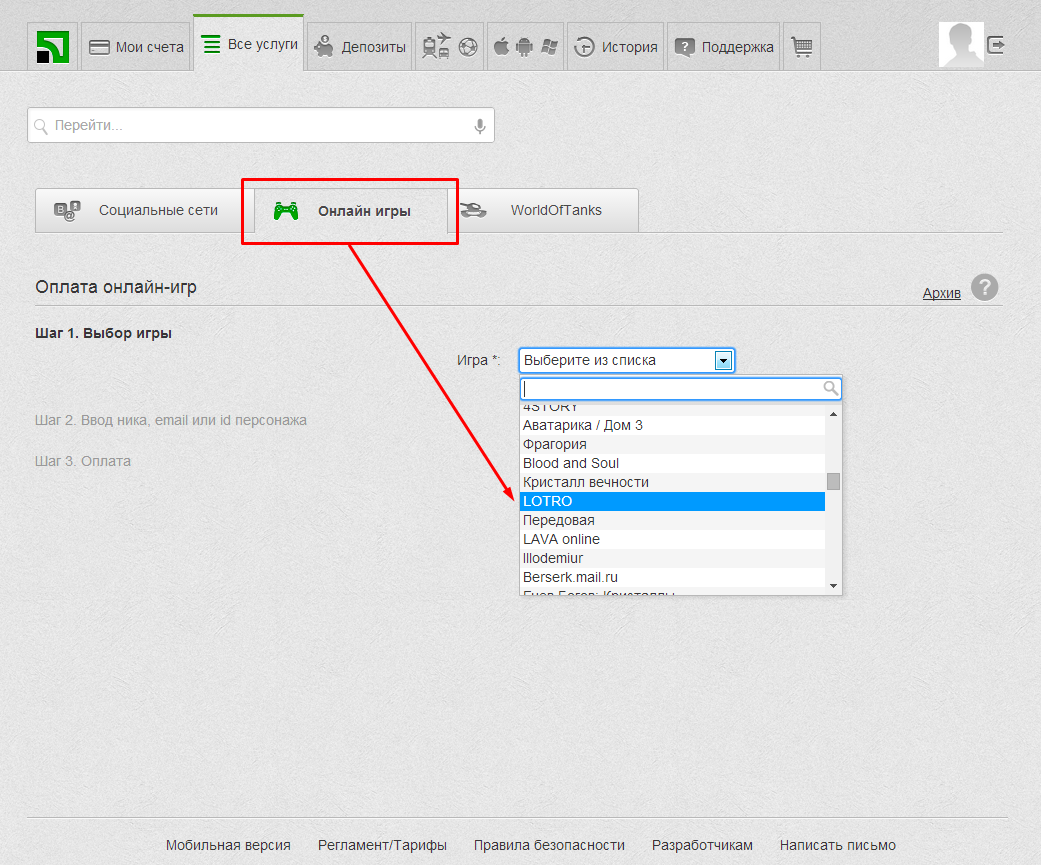
Task: Click the microphone icon in search field
Action: (480, 126)
